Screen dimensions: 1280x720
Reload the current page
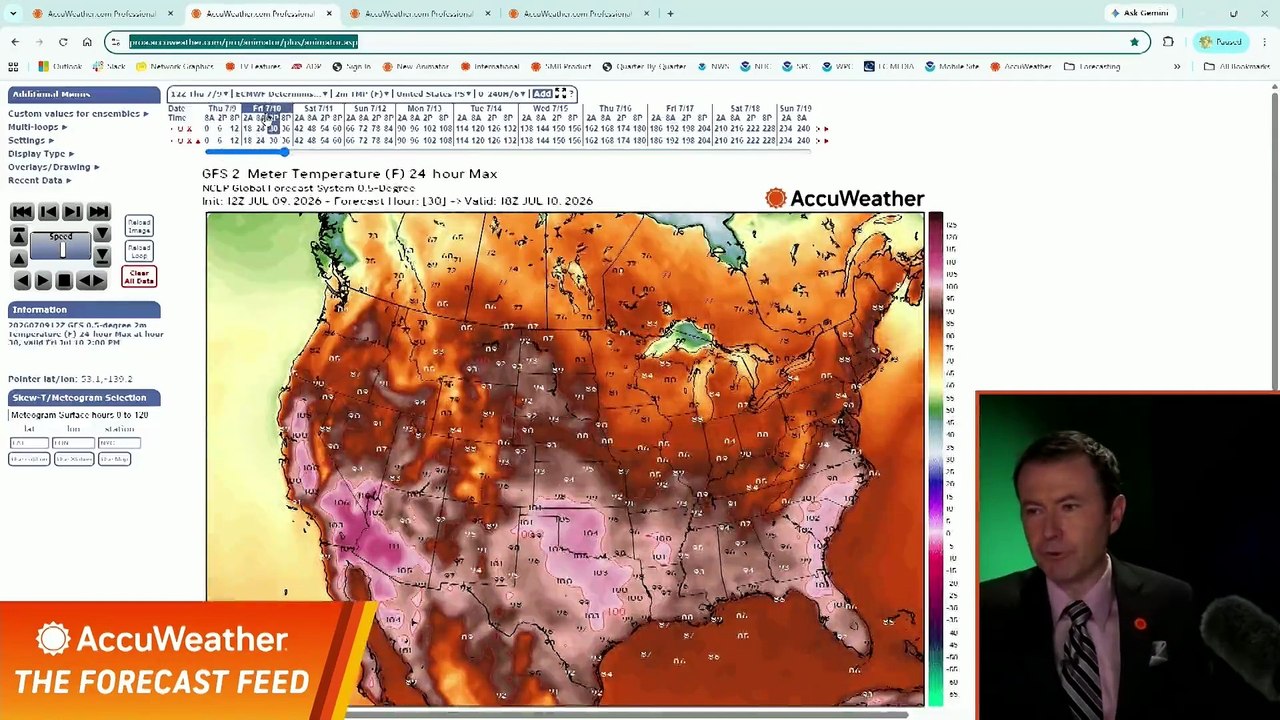(63, 42)
